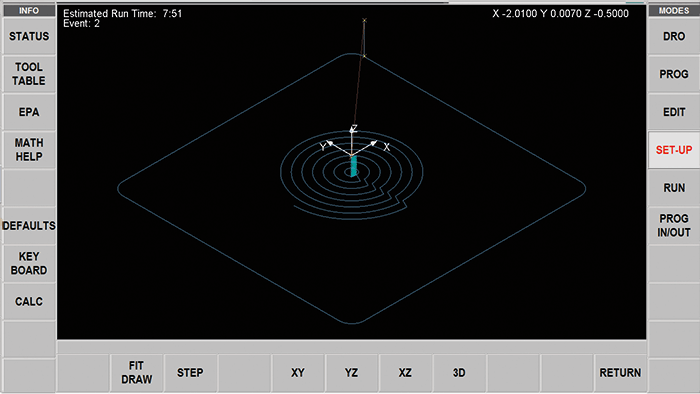Click the teal tool marker in drawing
The height and width of the screenshot is (394, 700).
354,166
